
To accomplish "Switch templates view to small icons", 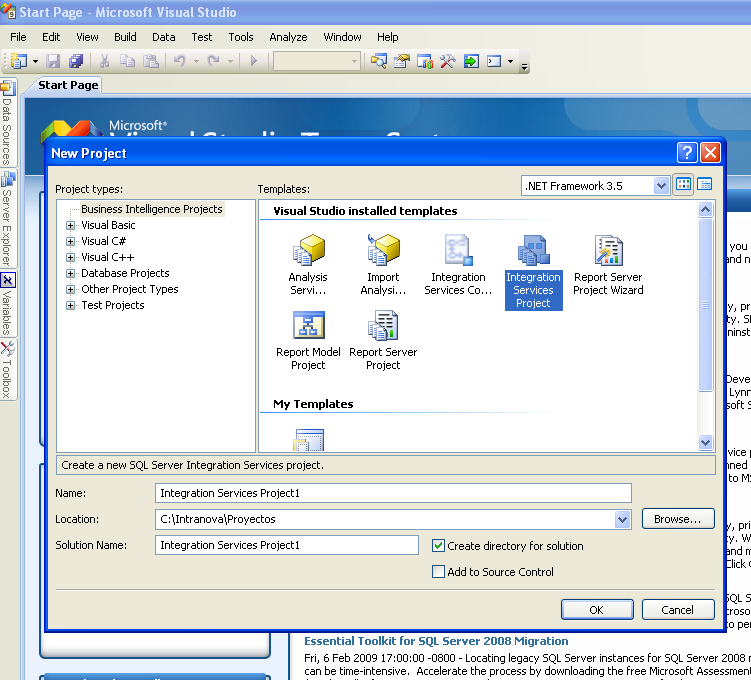I will pos(705,185).
